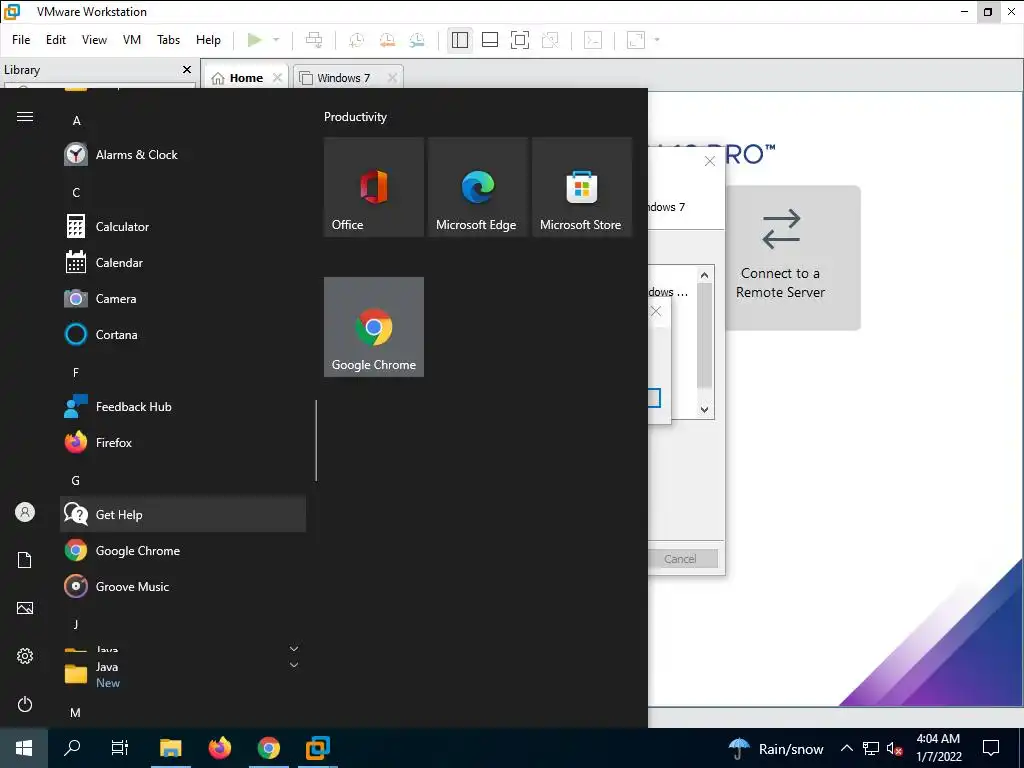Screen dimensions: 1024x768
Task: Switch to the Windows 7 tab
Action: (344, 78)
